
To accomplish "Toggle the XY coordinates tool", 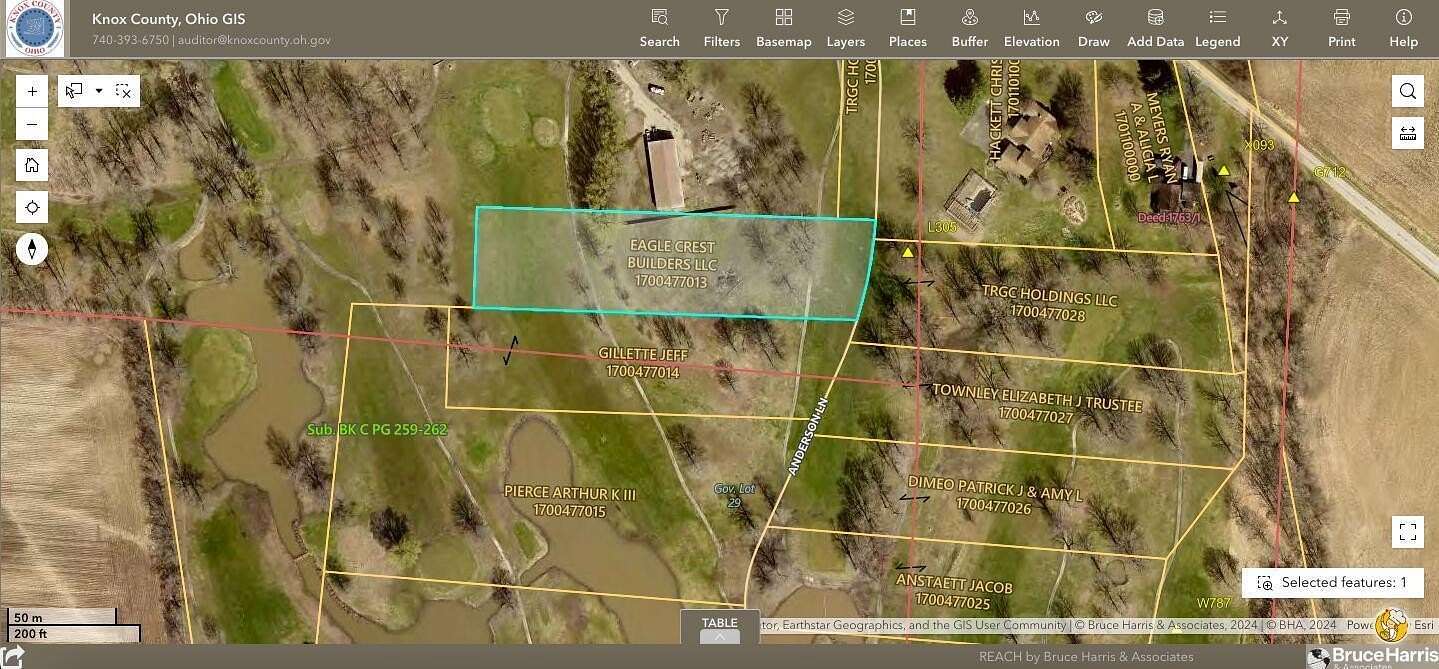I will 1280,25.
